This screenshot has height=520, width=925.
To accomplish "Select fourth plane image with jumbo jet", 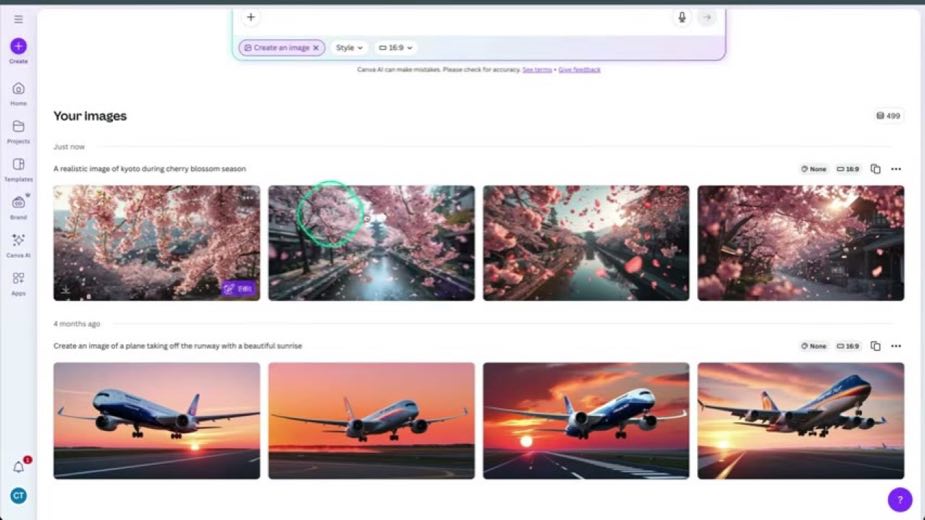I will [801, 421].
